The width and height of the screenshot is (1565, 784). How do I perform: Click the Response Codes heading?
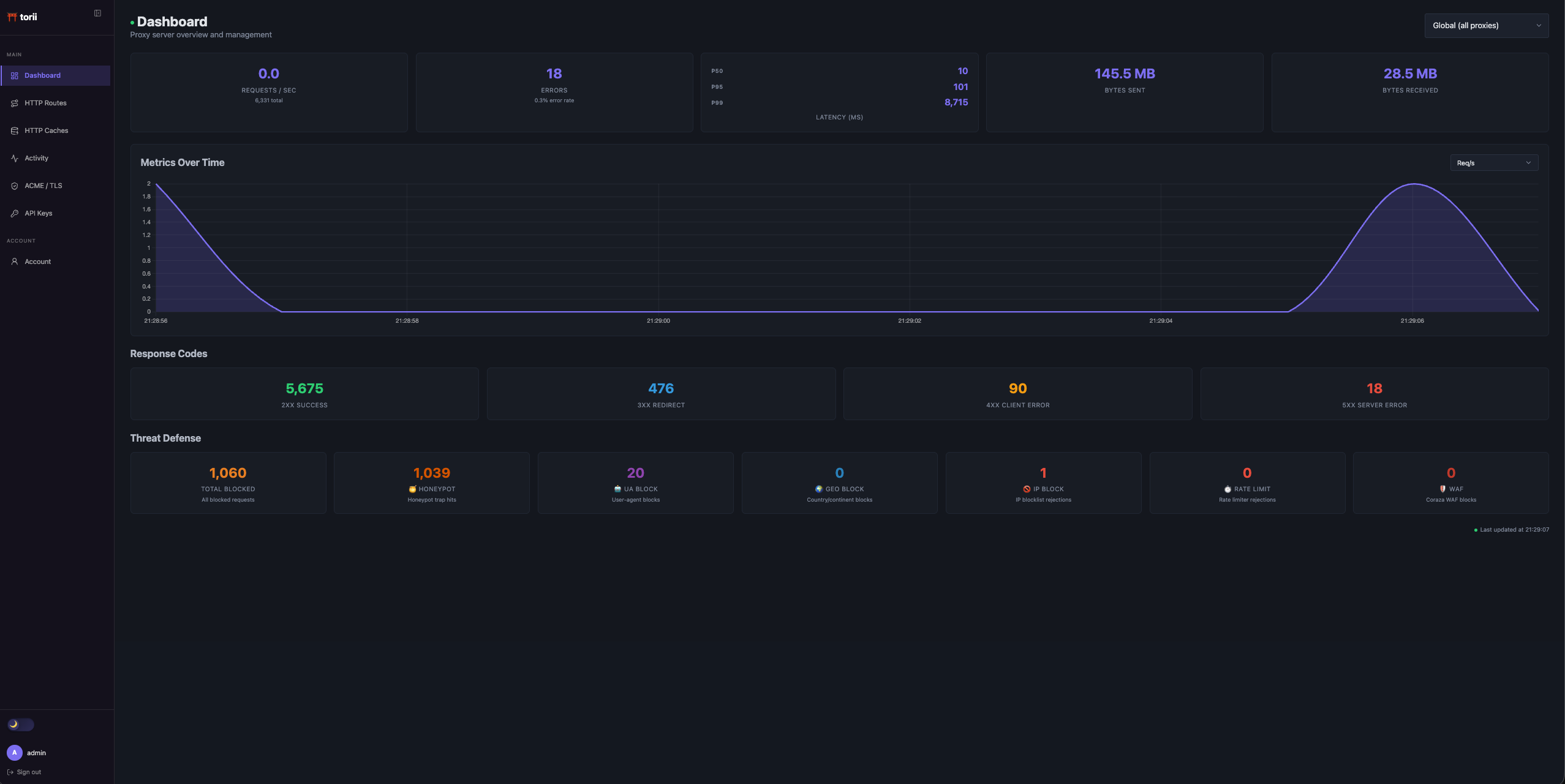[x=168, y=354]
